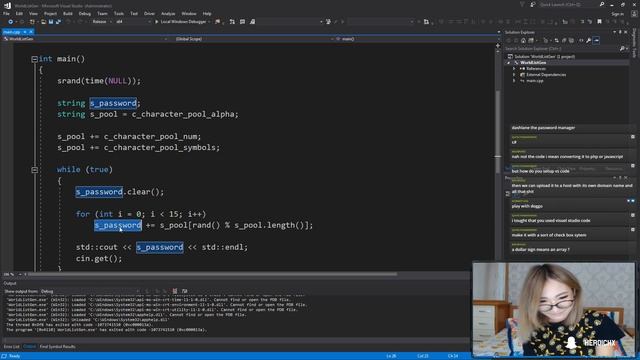Click the Preview Selected Items icon
This screenshot has height=360, width=640.
point(596,40)
